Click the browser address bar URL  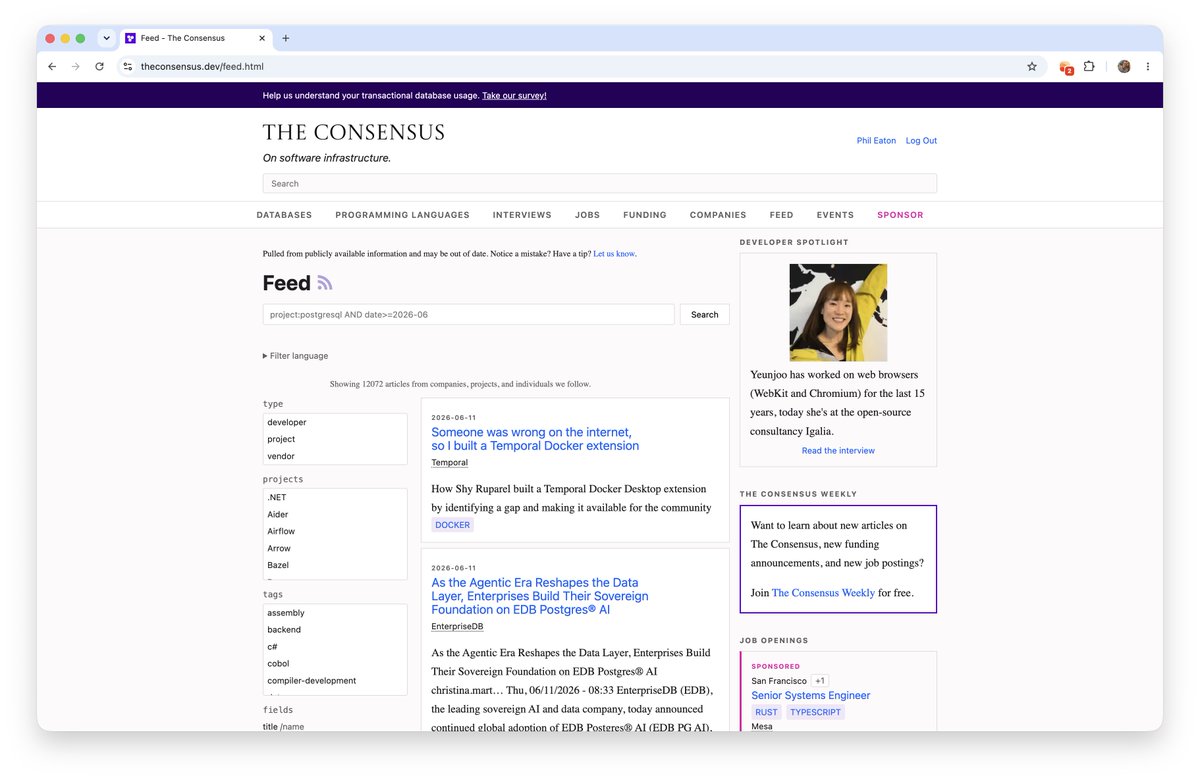tap(202, 66)
